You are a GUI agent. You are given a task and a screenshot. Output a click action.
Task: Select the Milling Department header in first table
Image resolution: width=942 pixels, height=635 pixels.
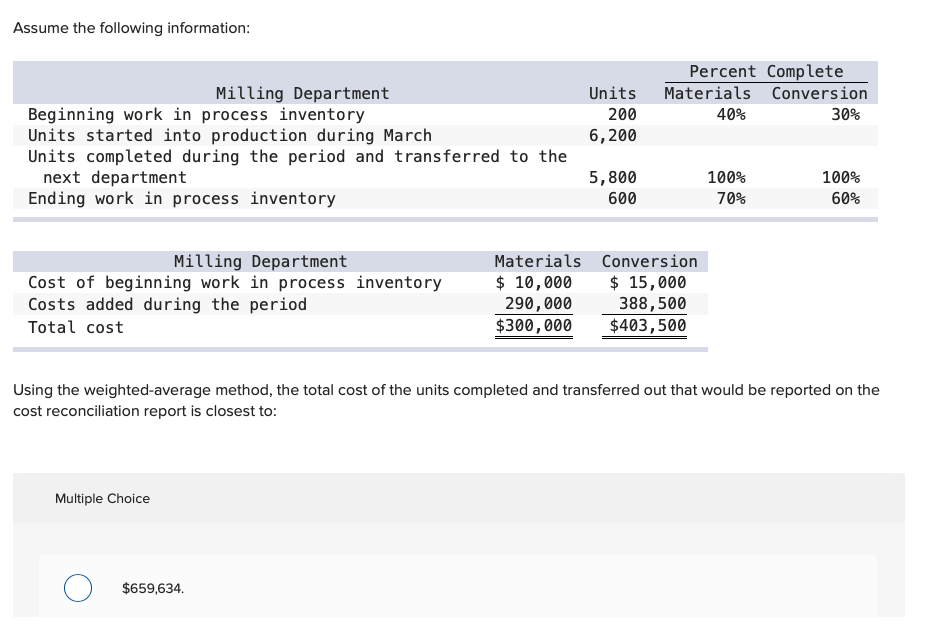[302, 93]
